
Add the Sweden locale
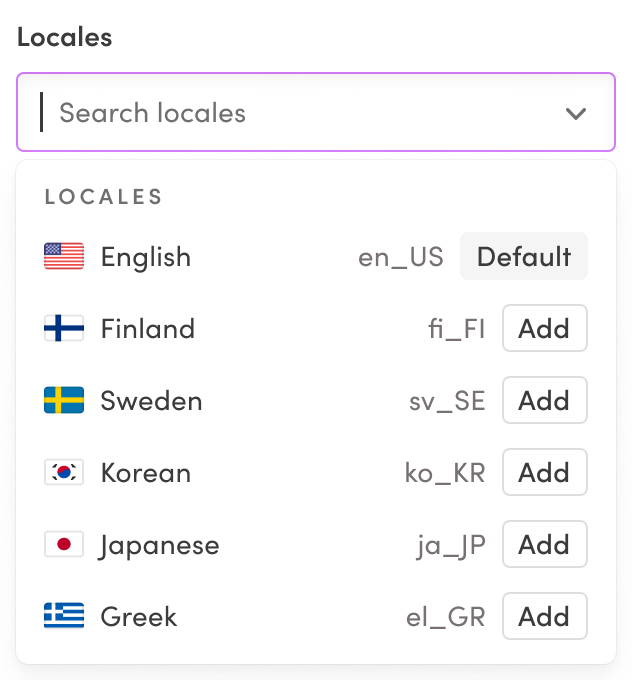[544, 401]
